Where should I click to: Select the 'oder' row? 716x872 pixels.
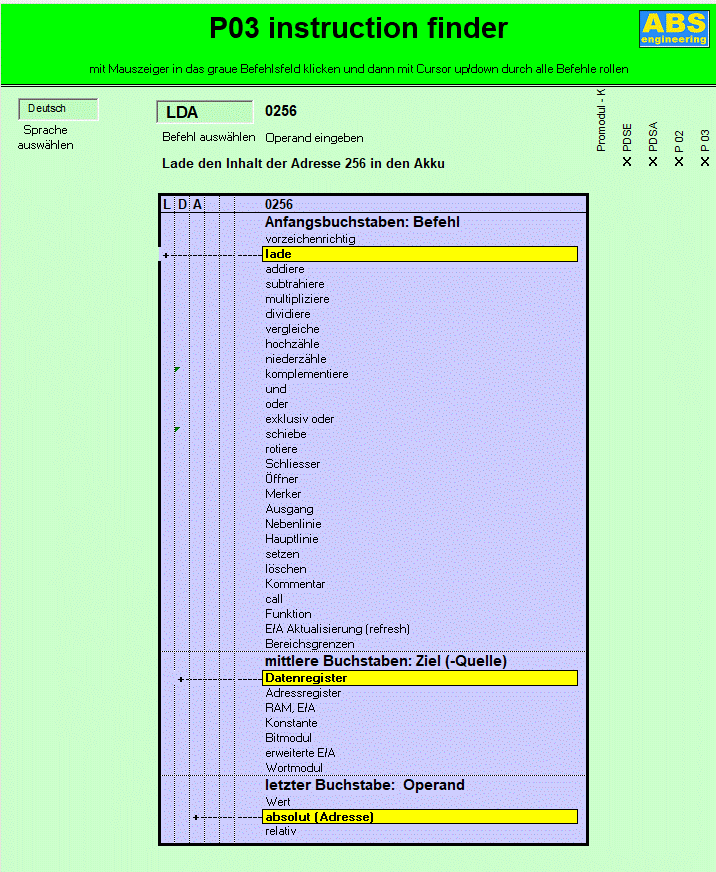(x=276, y=404)
